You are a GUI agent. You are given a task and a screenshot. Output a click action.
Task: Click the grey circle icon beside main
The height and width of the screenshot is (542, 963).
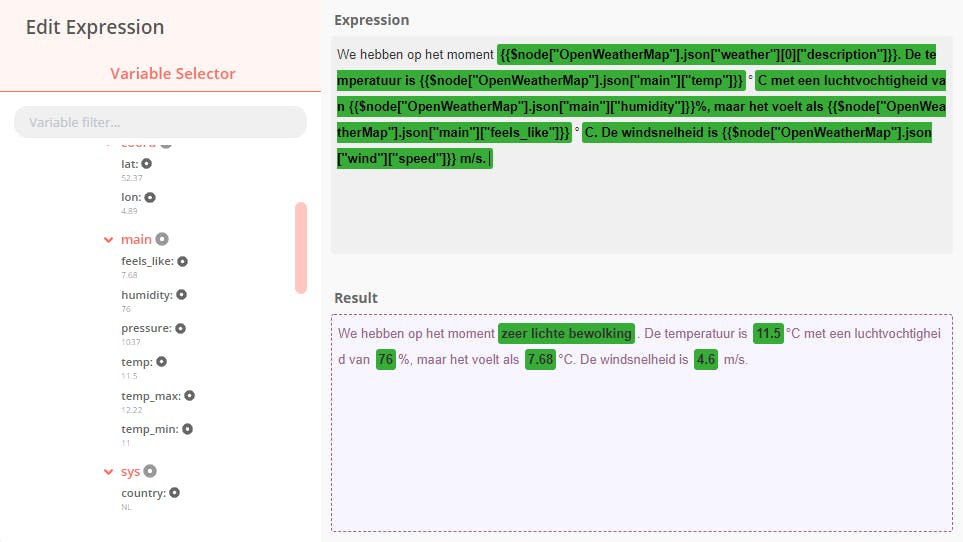(x=162, y=239)
